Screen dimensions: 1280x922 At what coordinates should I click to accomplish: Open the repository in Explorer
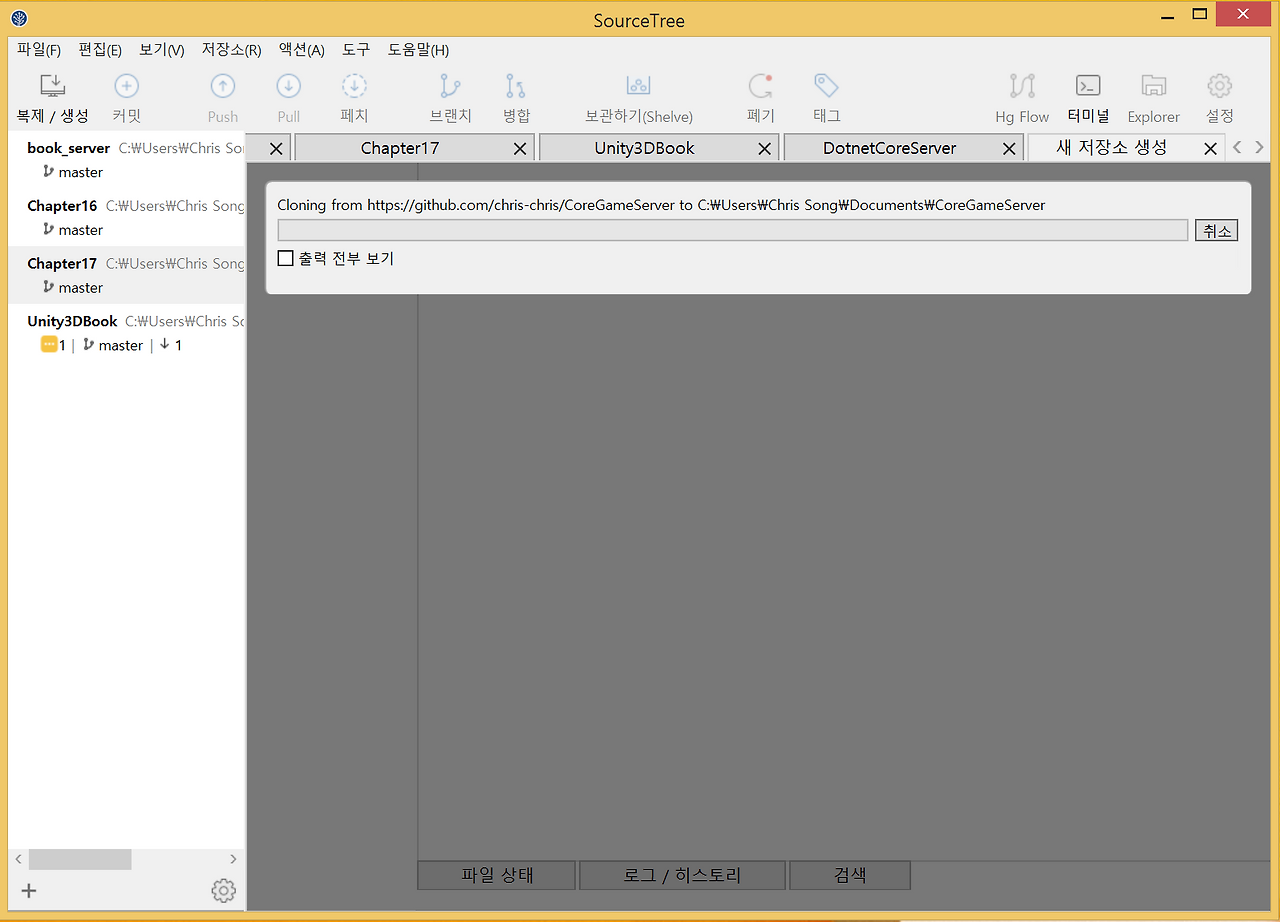coord(1154,99)
